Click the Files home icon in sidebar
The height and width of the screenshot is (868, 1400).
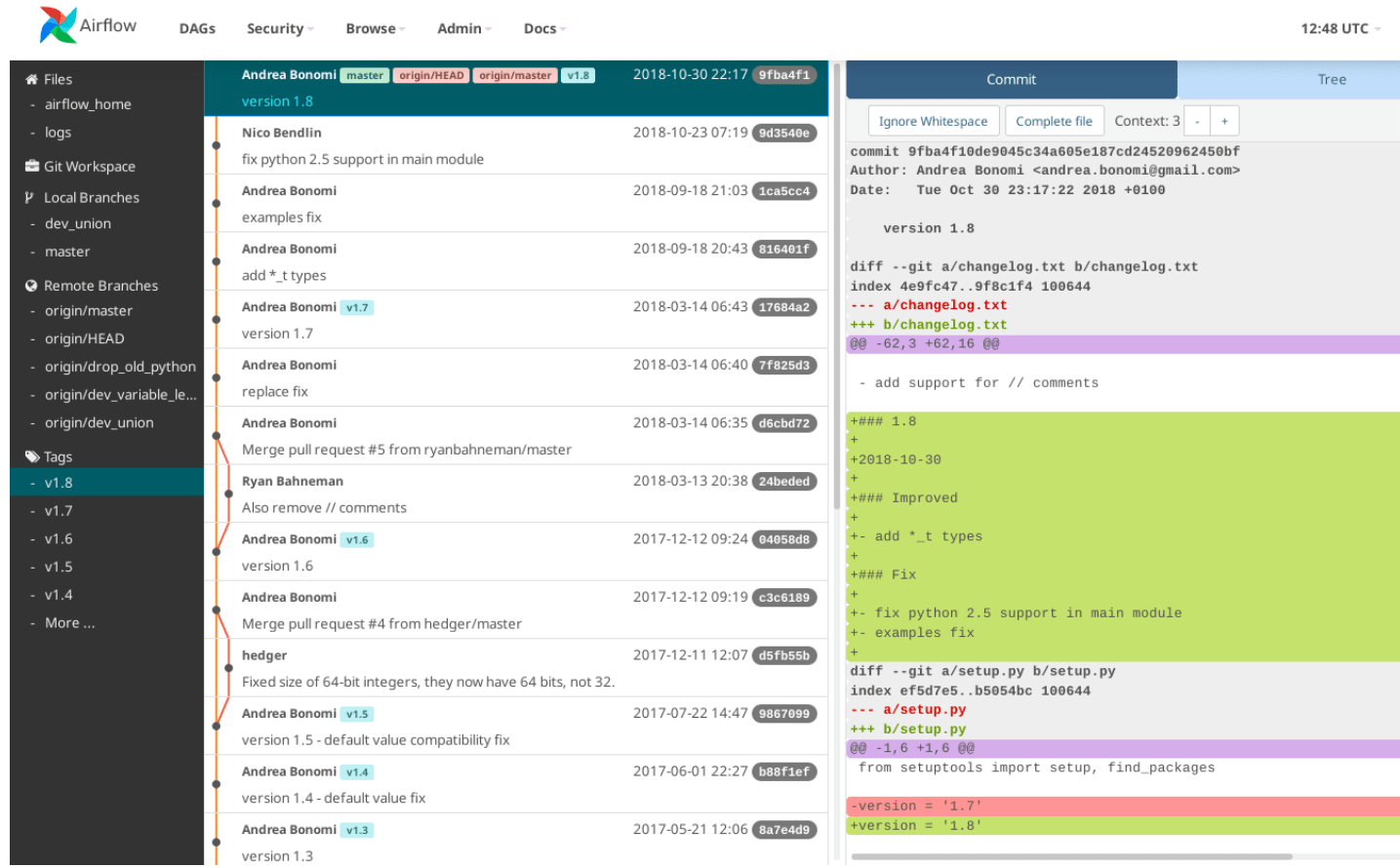[x=31, y=79]
